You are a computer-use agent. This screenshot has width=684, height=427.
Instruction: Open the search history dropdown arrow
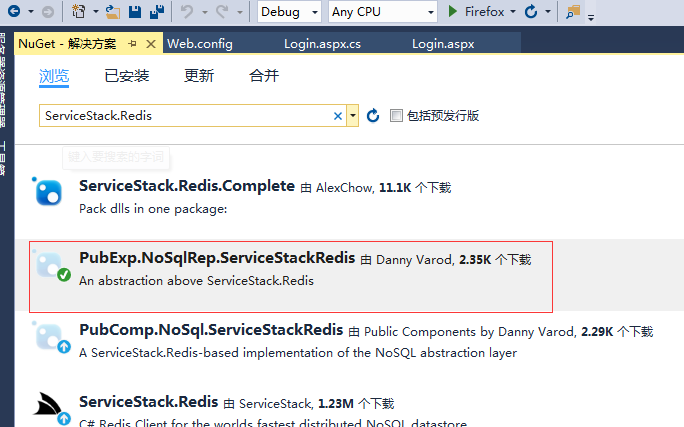(x=352, y=116)
